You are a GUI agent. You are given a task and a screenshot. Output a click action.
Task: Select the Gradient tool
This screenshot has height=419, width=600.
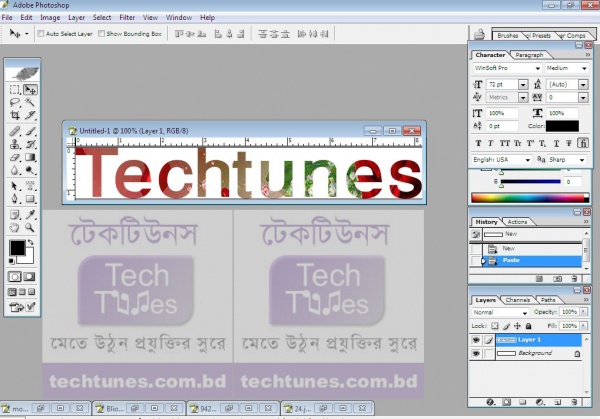(x=30, y=157)
